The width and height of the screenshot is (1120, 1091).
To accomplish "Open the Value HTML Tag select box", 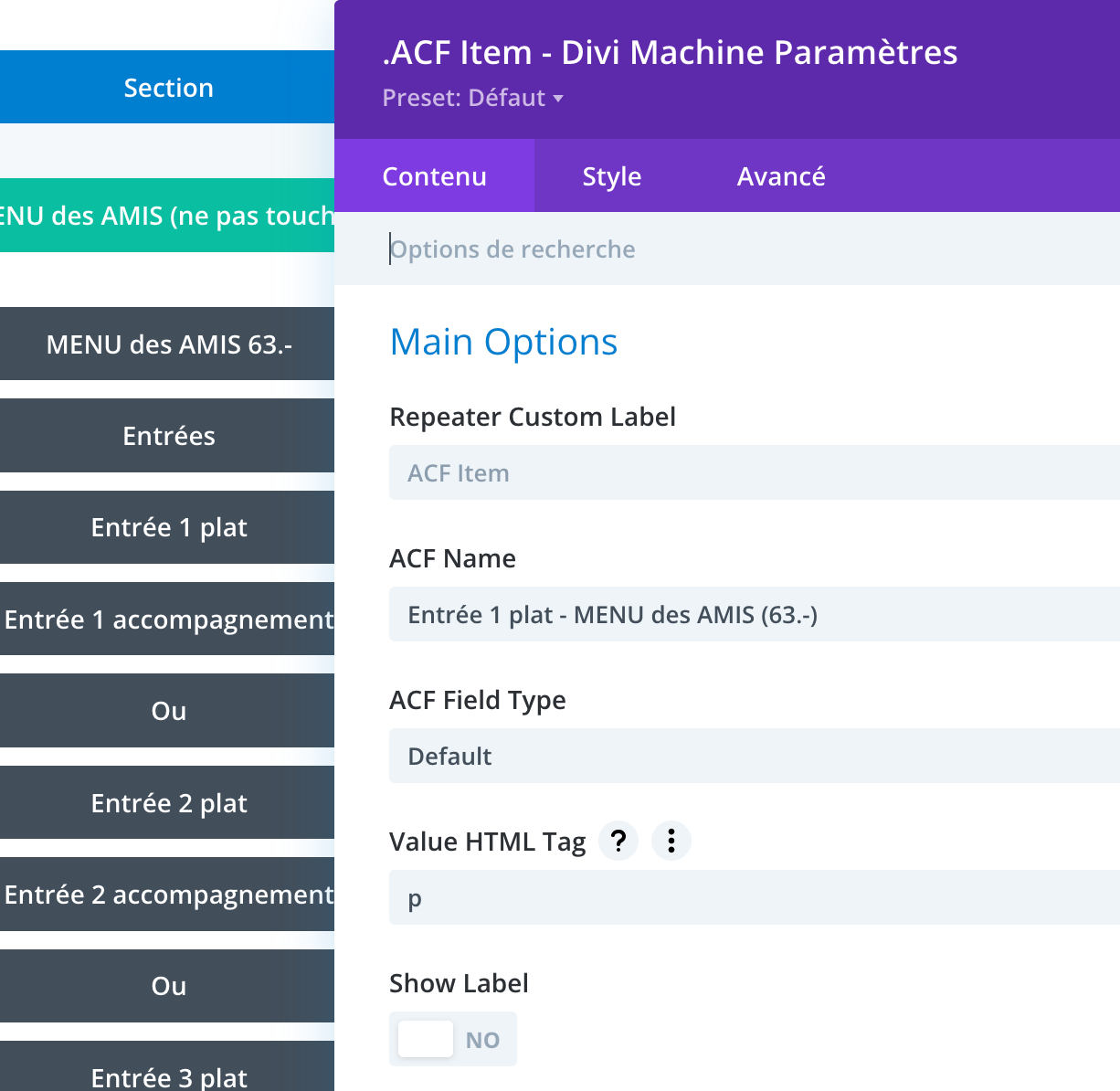I will point(754,897).
